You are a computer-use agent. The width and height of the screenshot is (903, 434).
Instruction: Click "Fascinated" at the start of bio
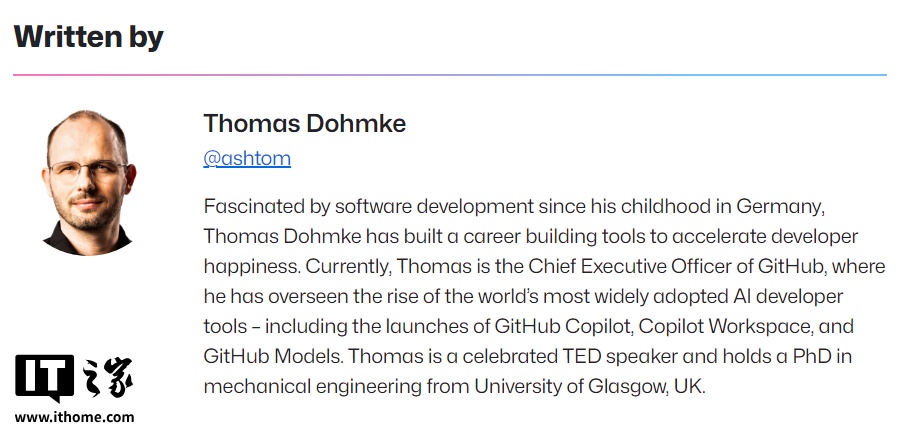click(249, 207)
